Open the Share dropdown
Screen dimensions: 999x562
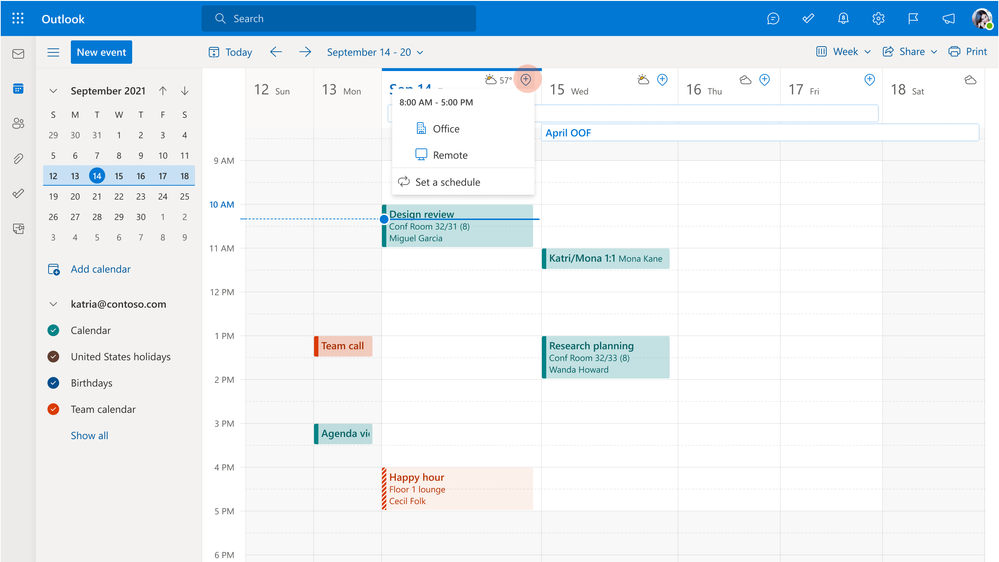(910, 52)
